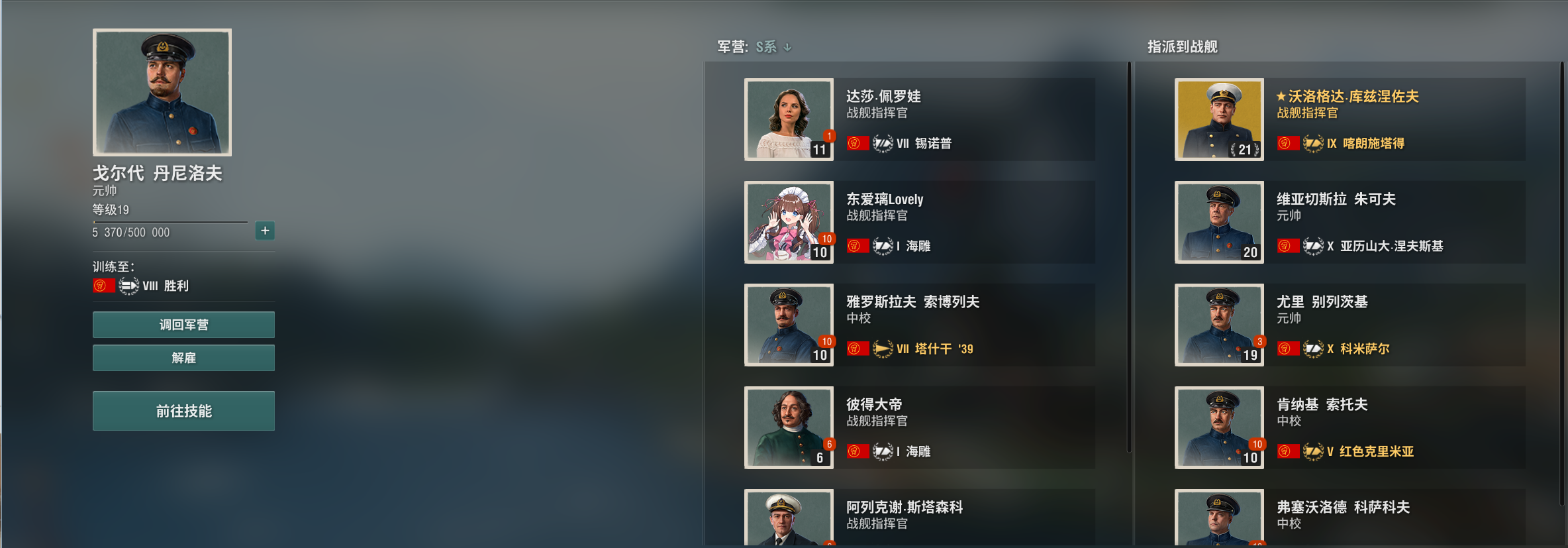This screenshot has height=548, width=1568.
Task: Click the 解雇 dismiss button
Action: coord(183,358)
